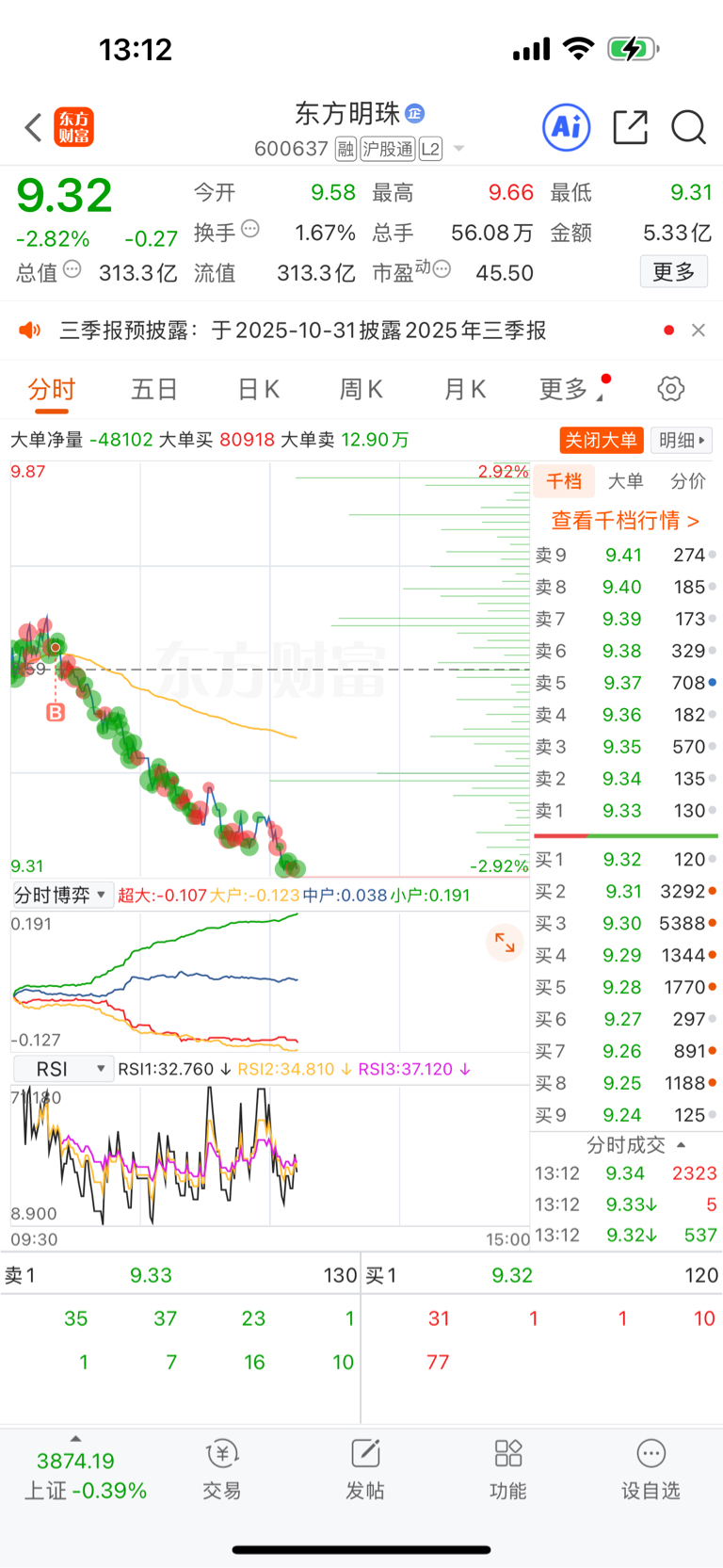
Task: Open the 设自选 watchlist icon
Action: [x=651, y=1469]
